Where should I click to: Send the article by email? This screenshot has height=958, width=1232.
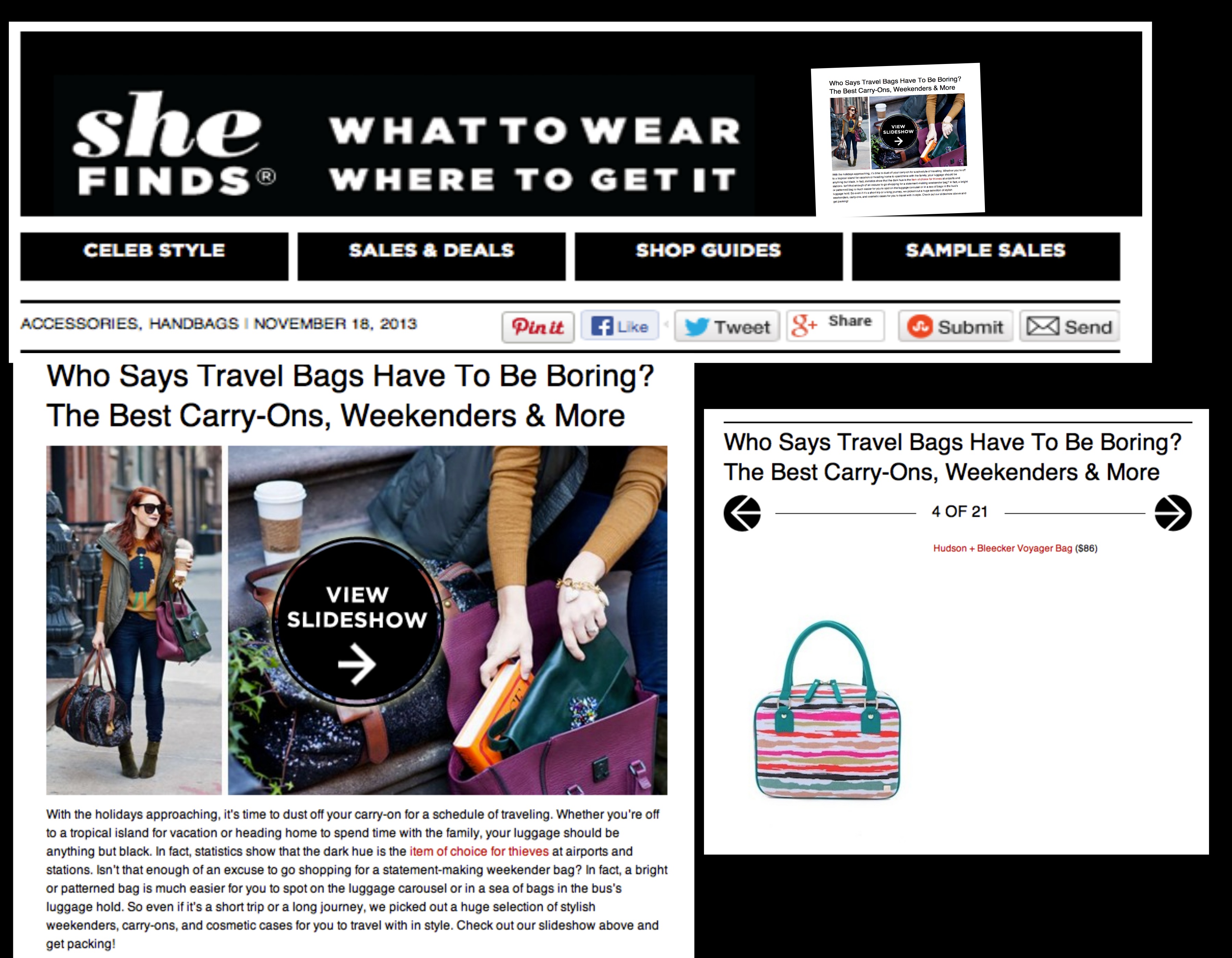(1069, 326)
